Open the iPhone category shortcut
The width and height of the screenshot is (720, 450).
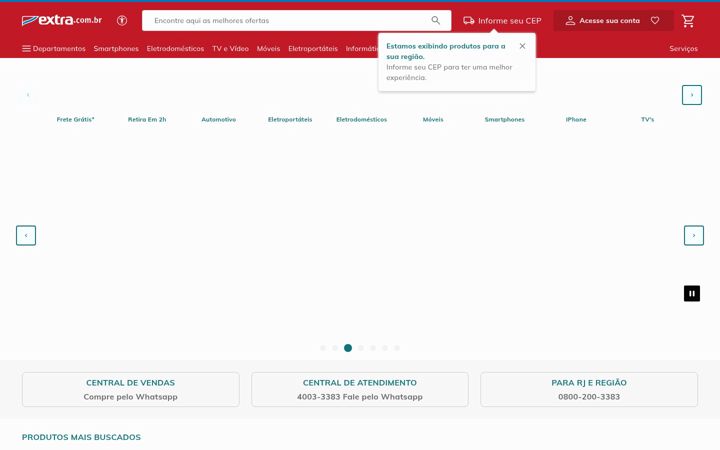[576, 119]
